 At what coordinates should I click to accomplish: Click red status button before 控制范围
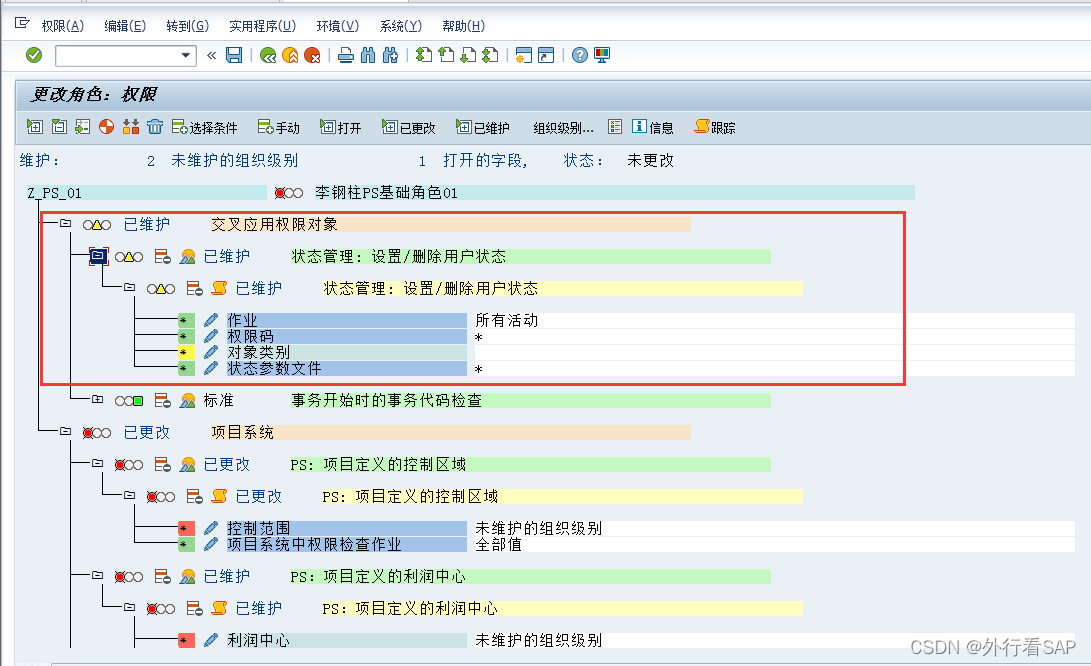click(x=186, y=528)
